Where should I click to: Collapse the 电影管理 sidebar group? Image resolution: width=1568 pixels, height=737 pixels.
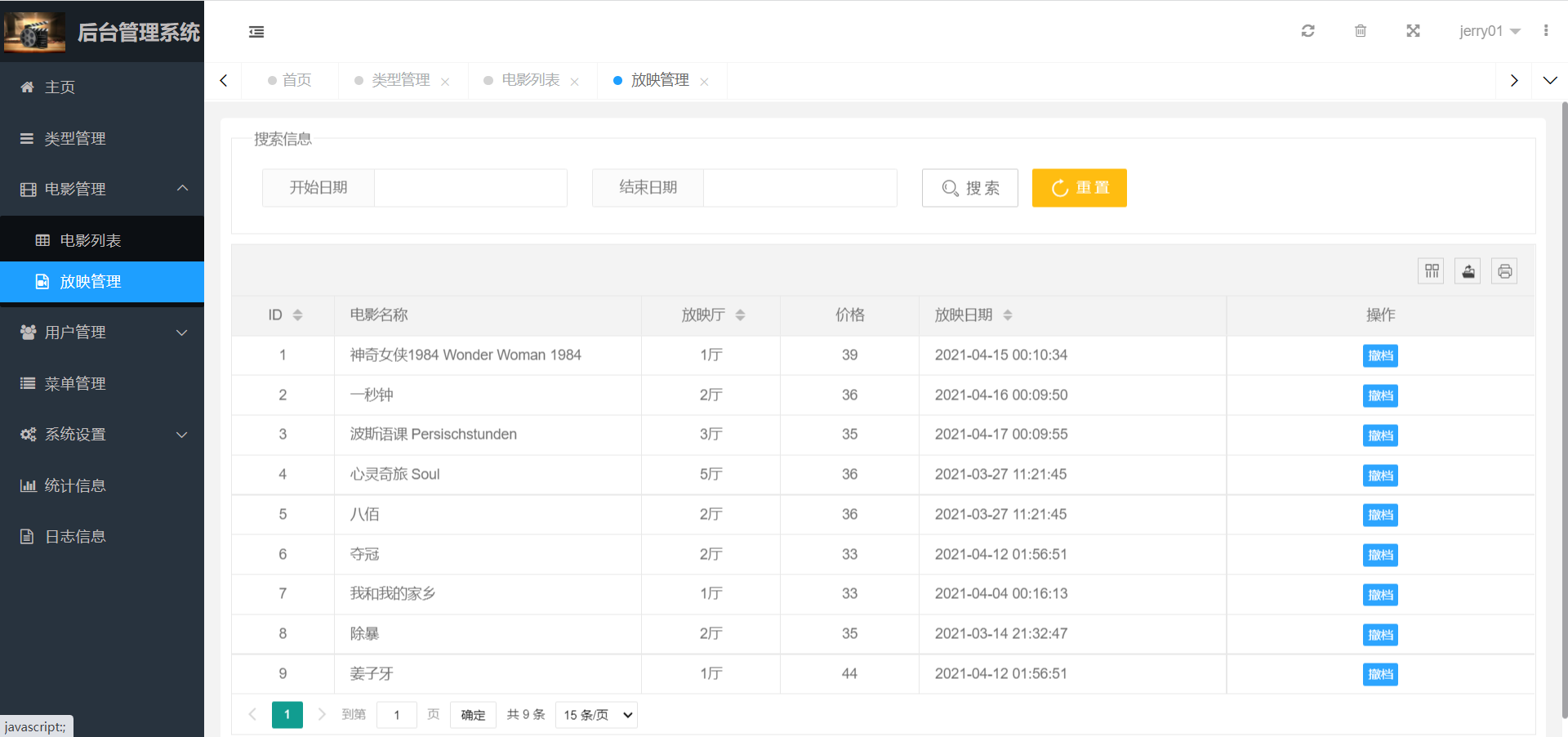pos(102,190)
